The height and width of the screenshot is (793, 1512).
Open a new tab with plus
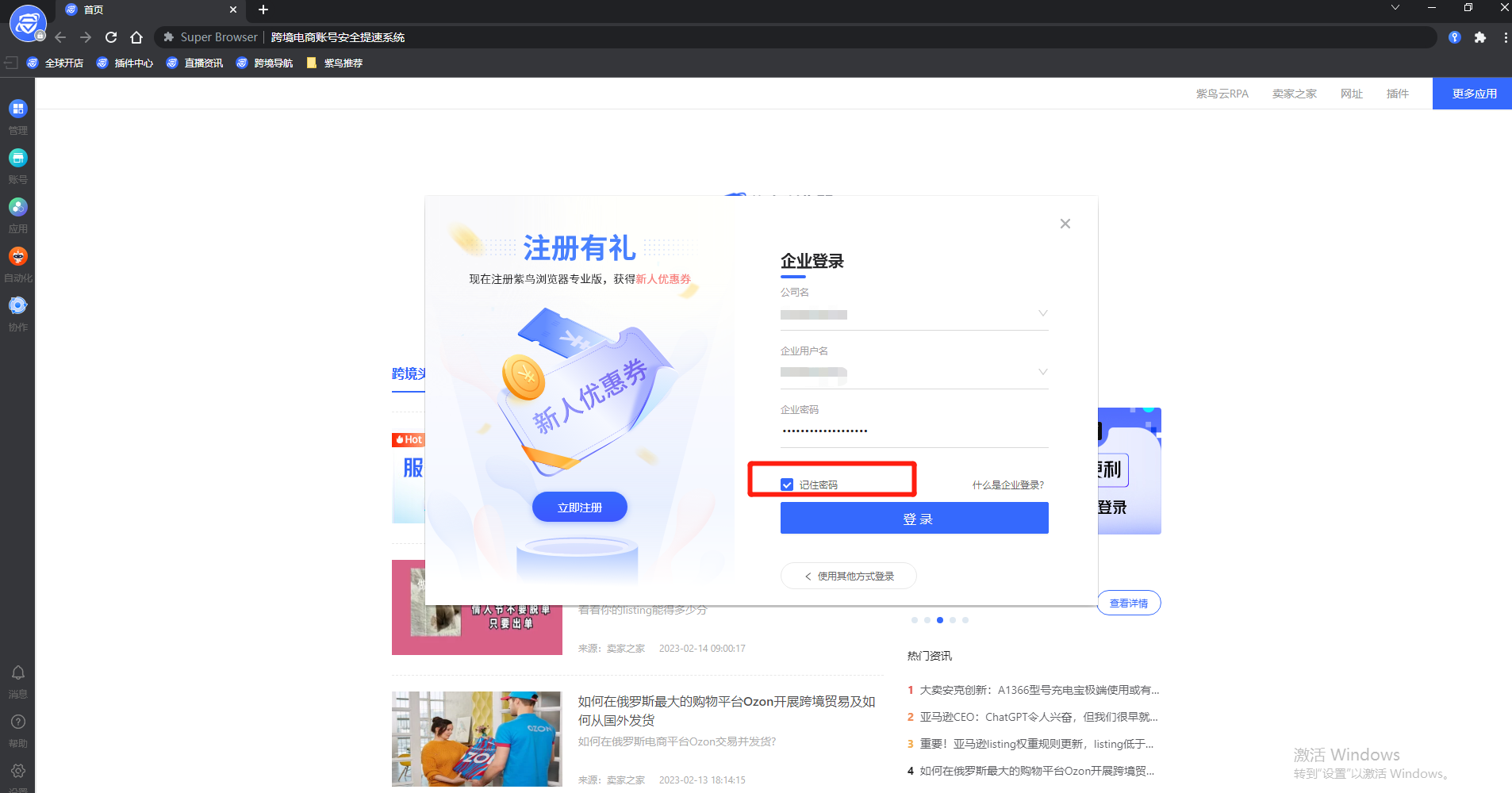pyautogui.click(x=263, y=10)
